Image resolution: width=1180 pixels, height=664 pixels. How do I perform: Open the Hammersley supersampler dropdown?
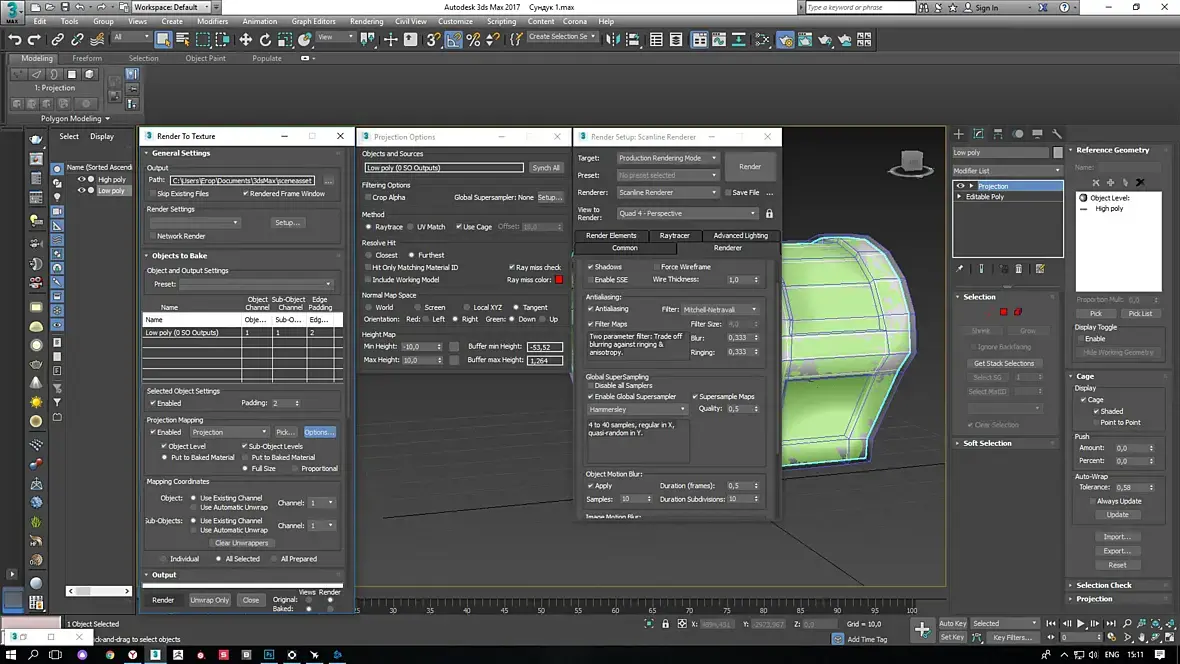pyautogui.click(x=638, y=409)
